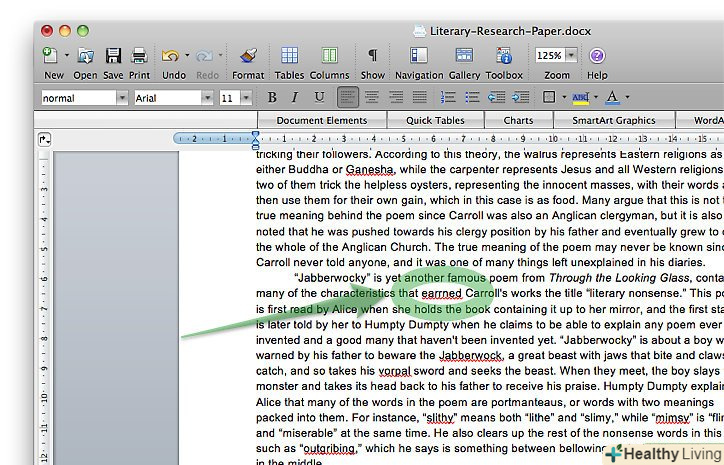724x465 pixels.
Task: Click the New document icon
Action: 50,56
